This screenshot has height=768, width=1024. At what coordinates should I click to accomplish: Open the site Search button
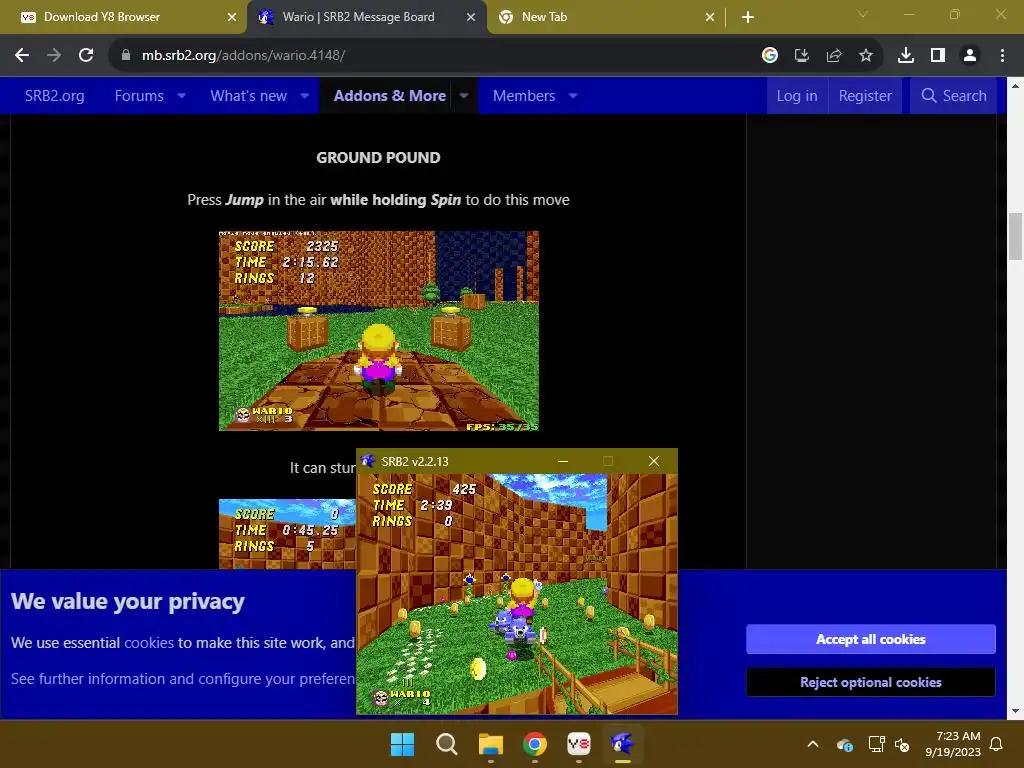(x=953, y=96)
